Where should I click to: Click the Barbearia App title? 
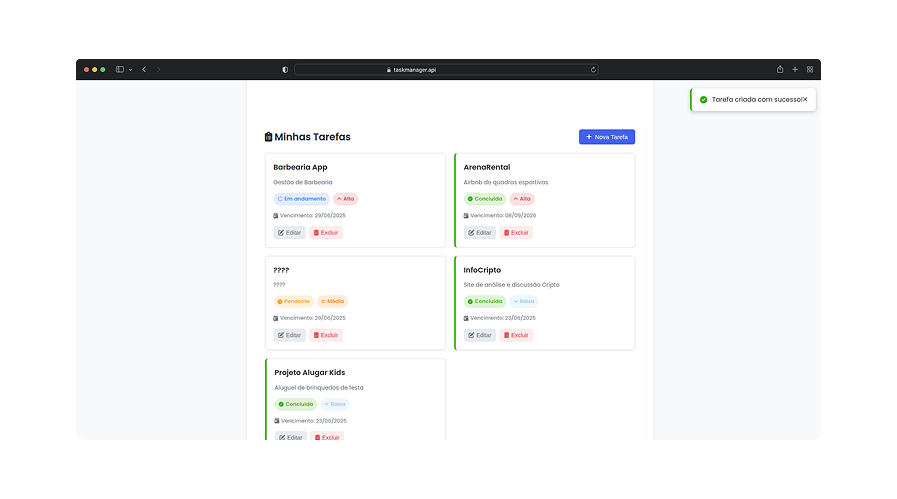[x=300, y=167]
